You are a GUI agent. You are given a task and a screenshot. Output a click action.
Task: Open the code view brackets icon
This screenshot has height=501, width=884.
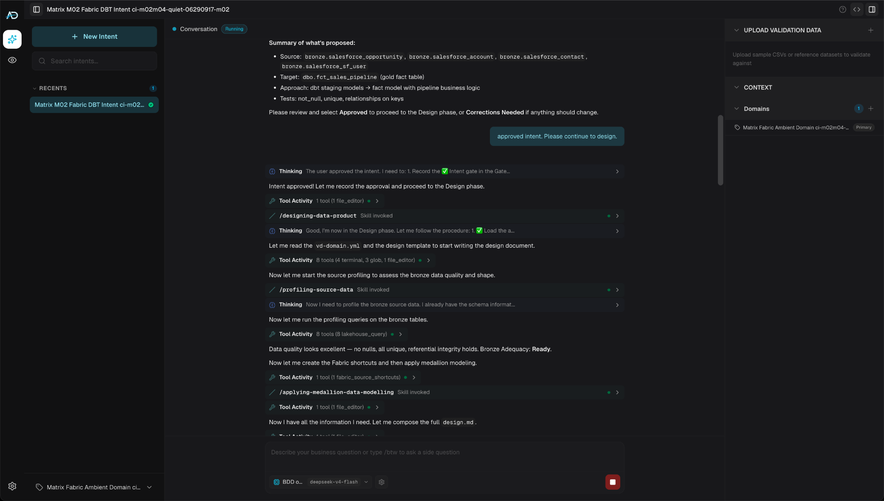[x=856, y=10]
